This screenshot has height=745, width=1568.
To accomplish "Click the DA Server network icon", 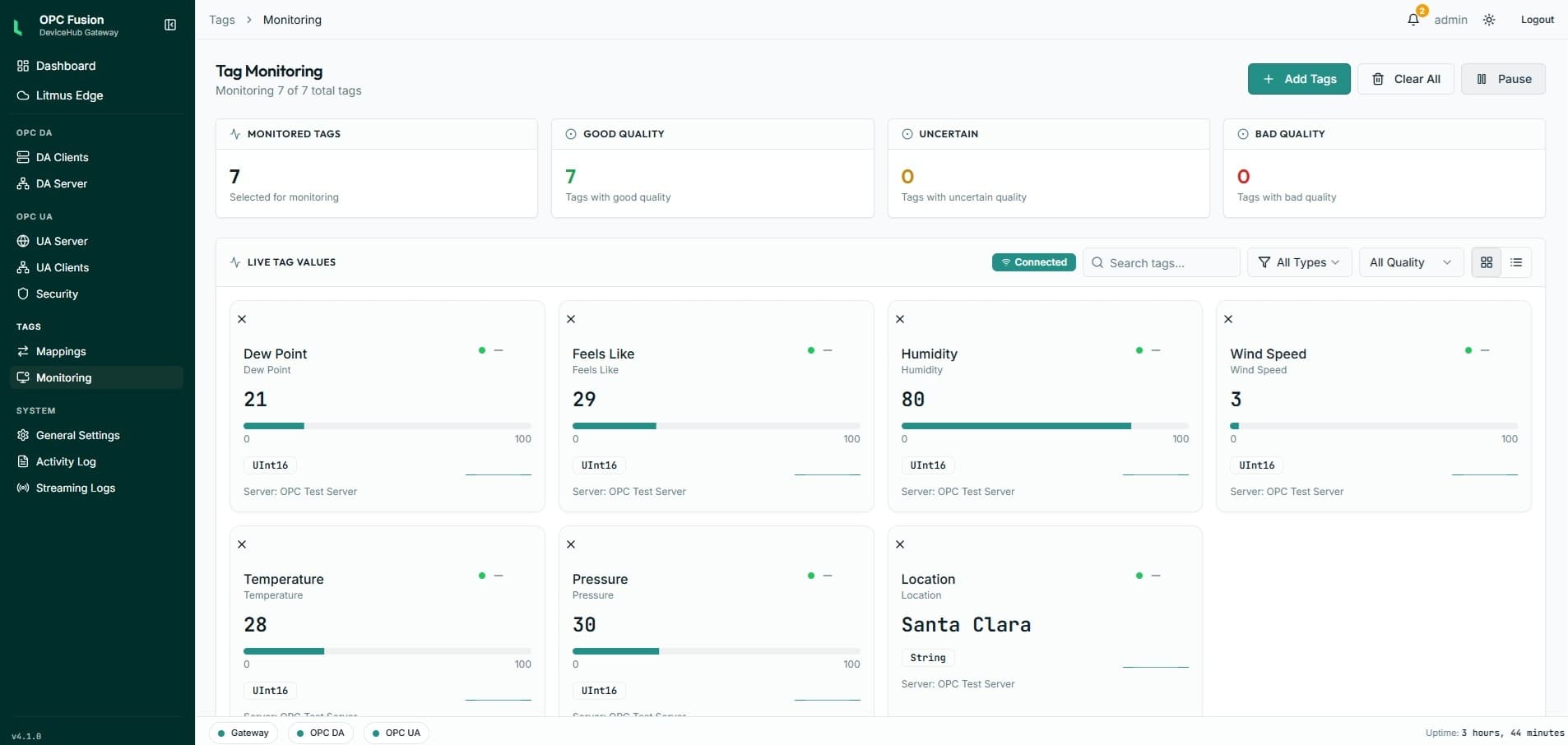I will [23, 183].
